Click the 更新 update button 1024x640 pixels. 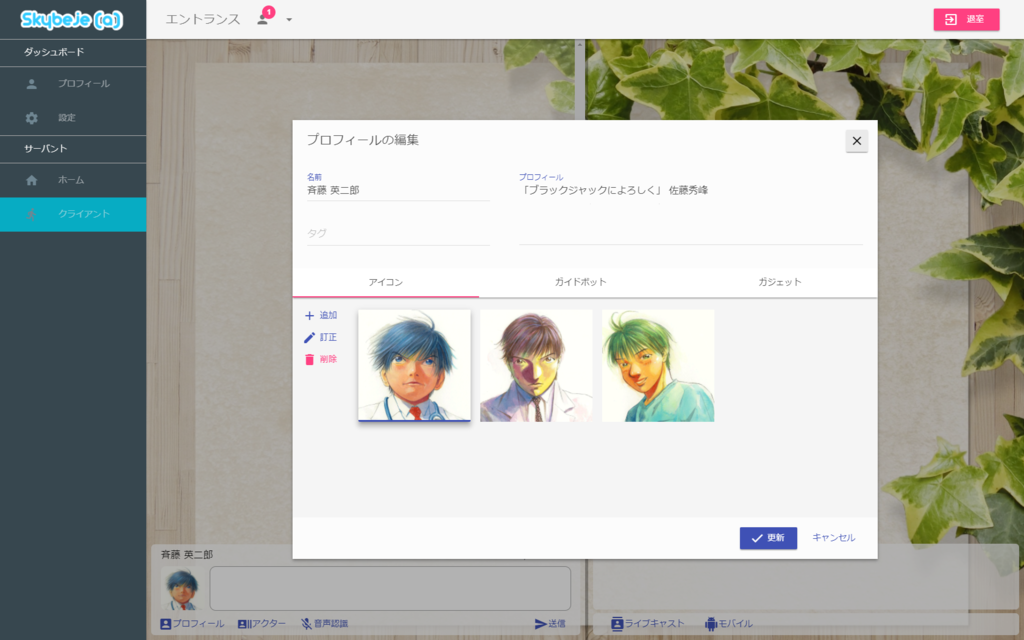(x=768, y=538)
